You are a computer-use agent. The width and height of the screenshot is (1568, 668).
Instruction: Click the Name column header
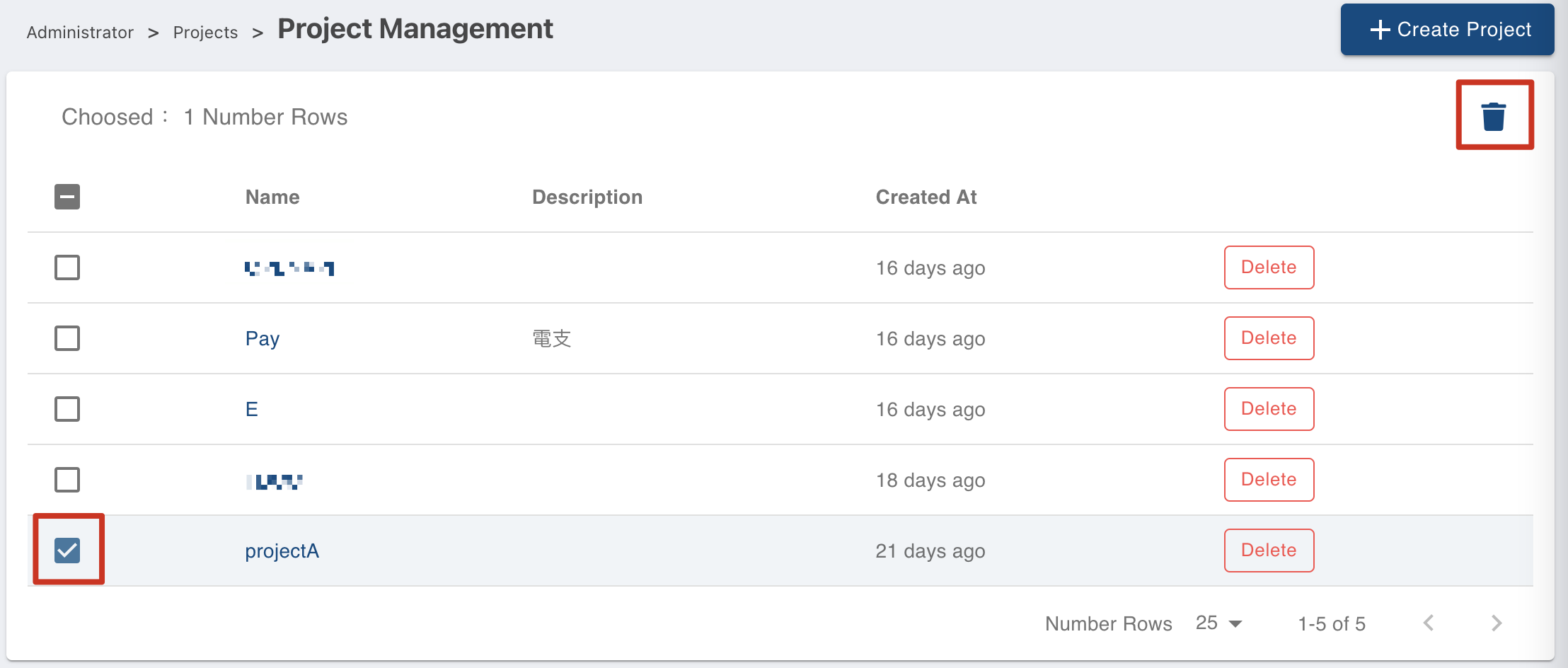[x=272, y=197]
